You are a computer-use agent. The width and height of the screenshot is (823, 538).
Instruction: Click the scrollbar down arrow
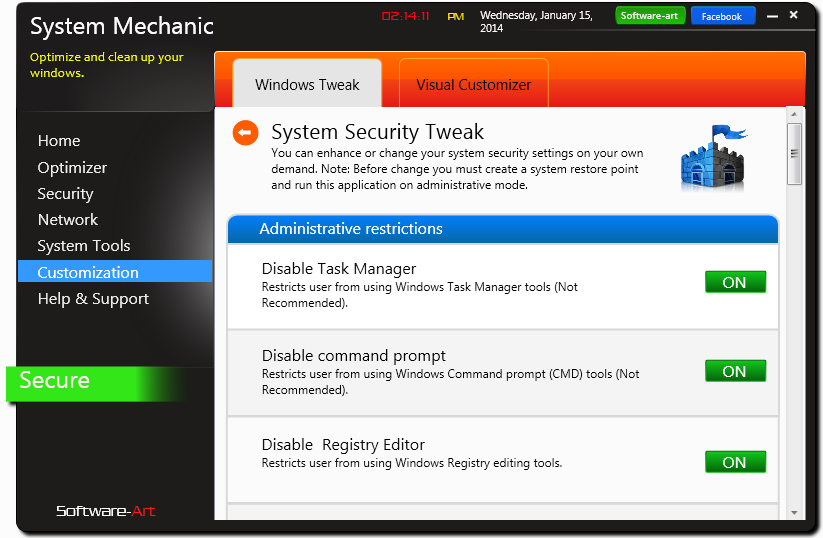click(x=794, y=512)
